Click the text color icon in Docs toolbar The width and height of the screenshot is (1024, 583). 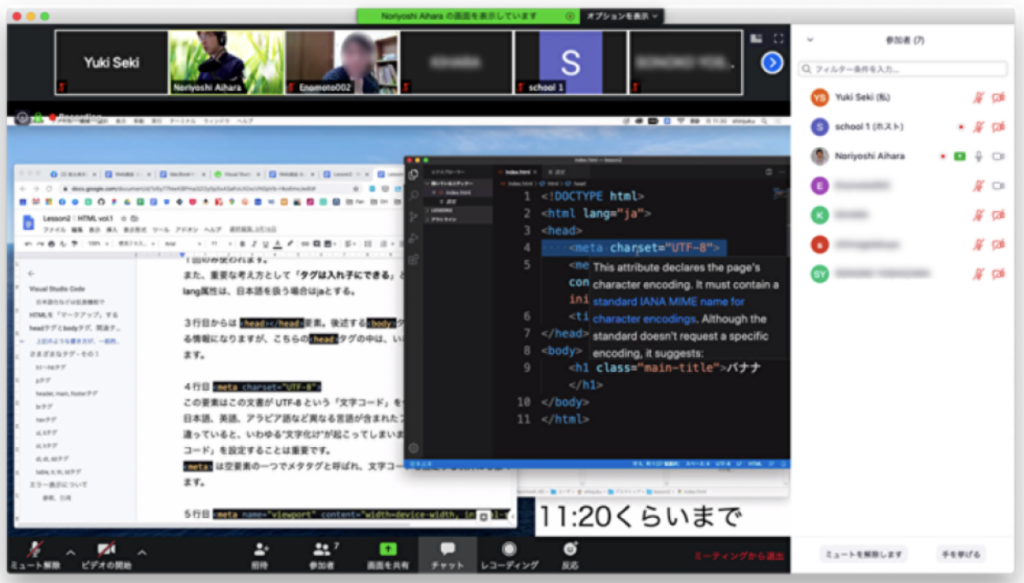[278, 244]
